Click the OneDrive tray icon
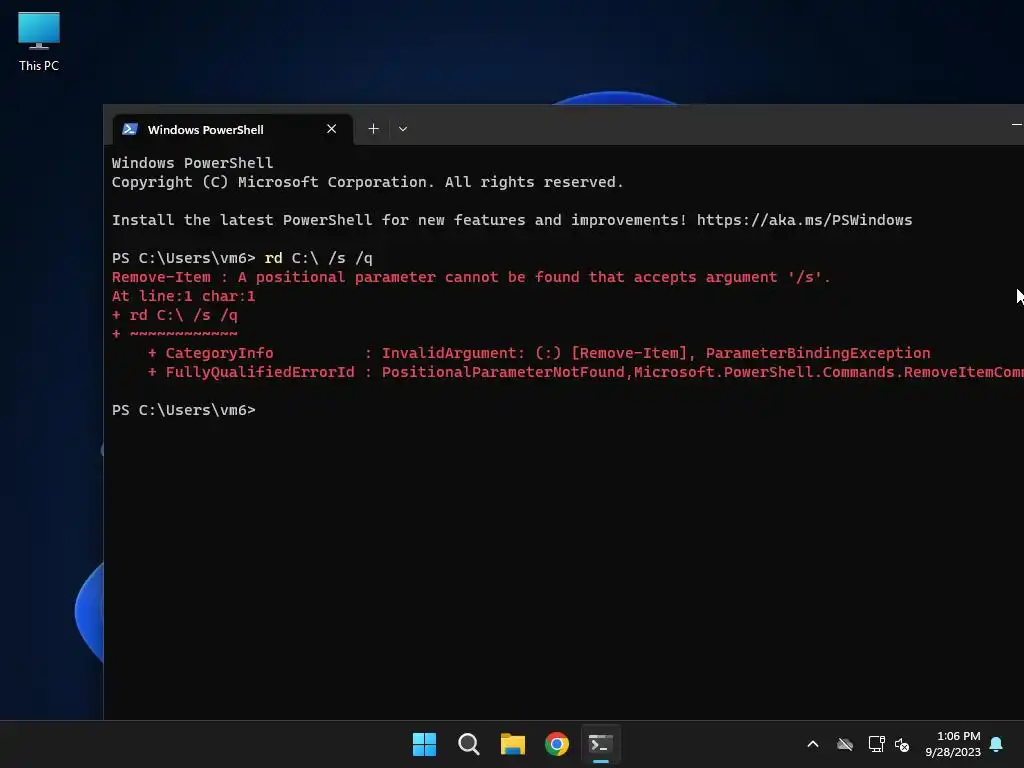 click(845, 744)
